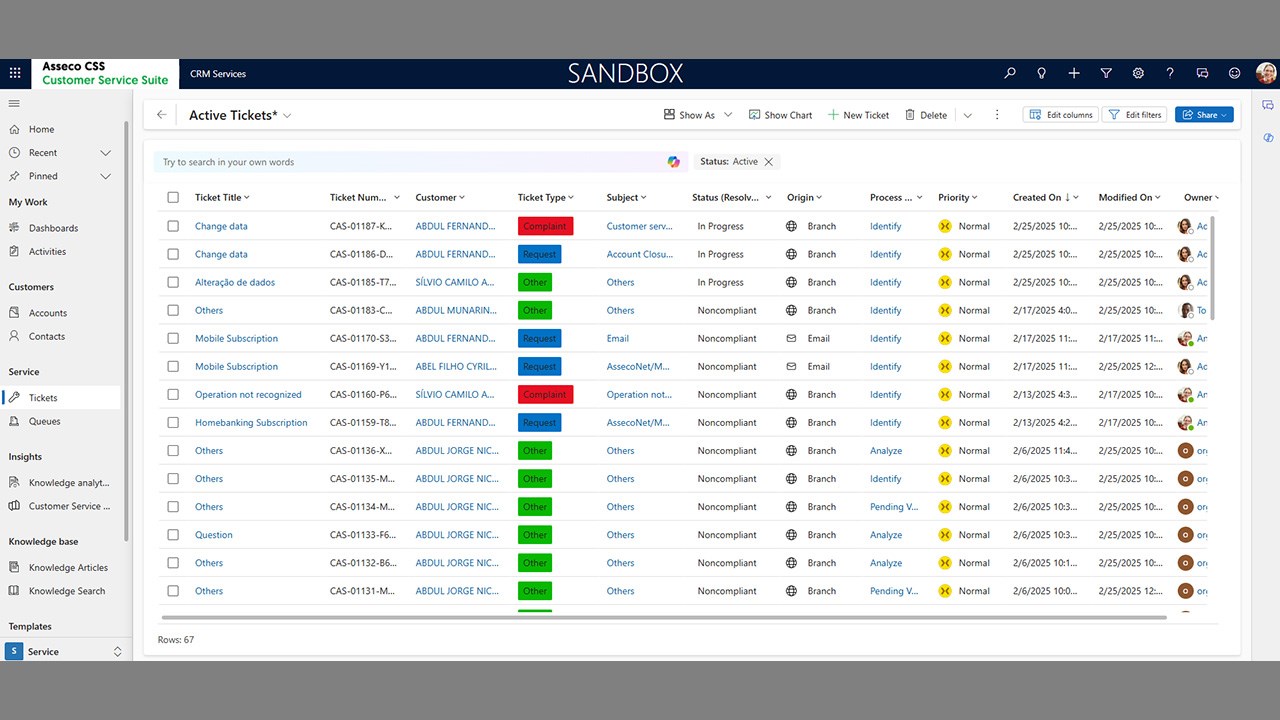
Task: Select all rows with header checkbox
Action: 173,198
